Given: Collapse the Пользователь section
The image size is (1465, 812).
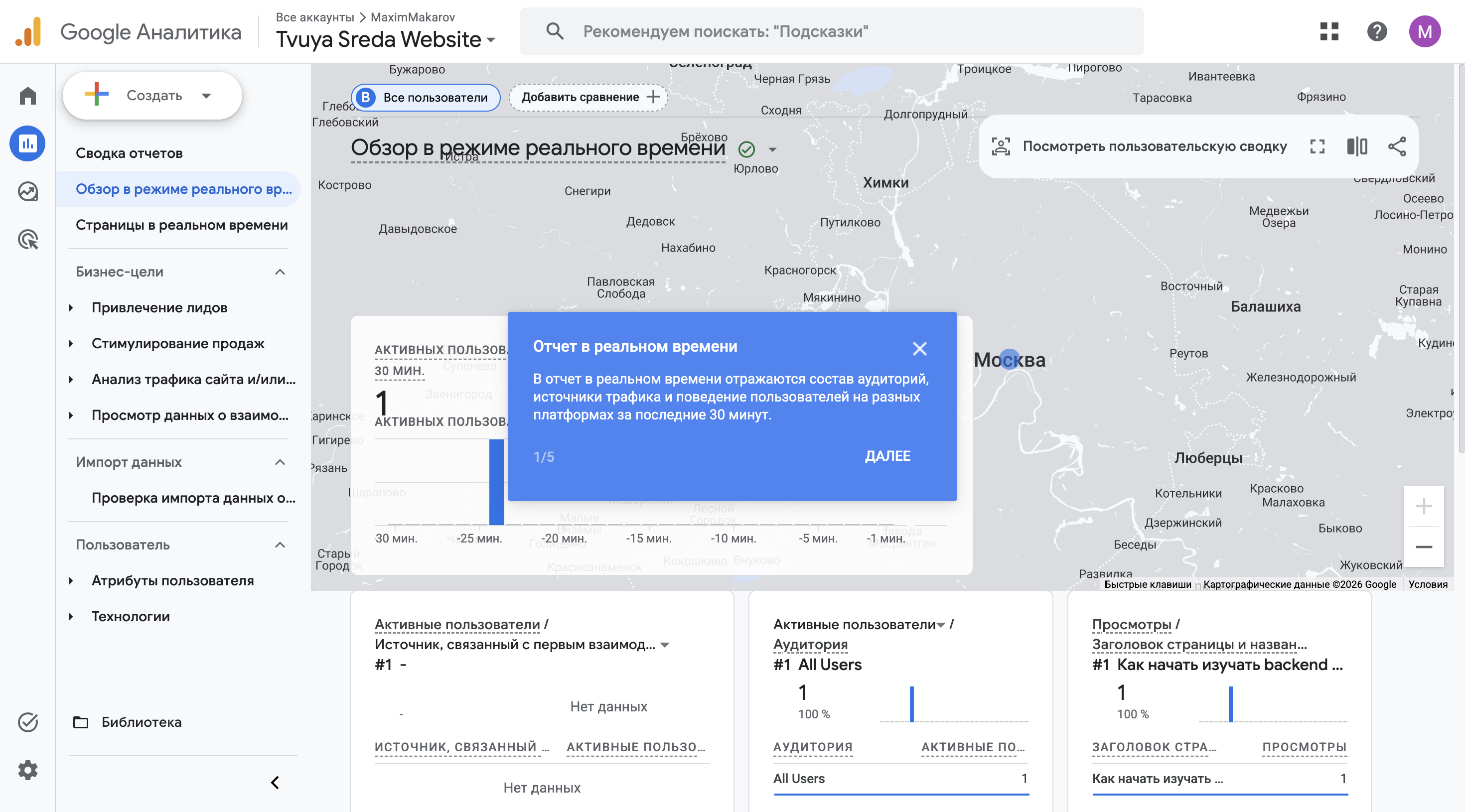Looking at the screenshot, I should click(280, 545).
